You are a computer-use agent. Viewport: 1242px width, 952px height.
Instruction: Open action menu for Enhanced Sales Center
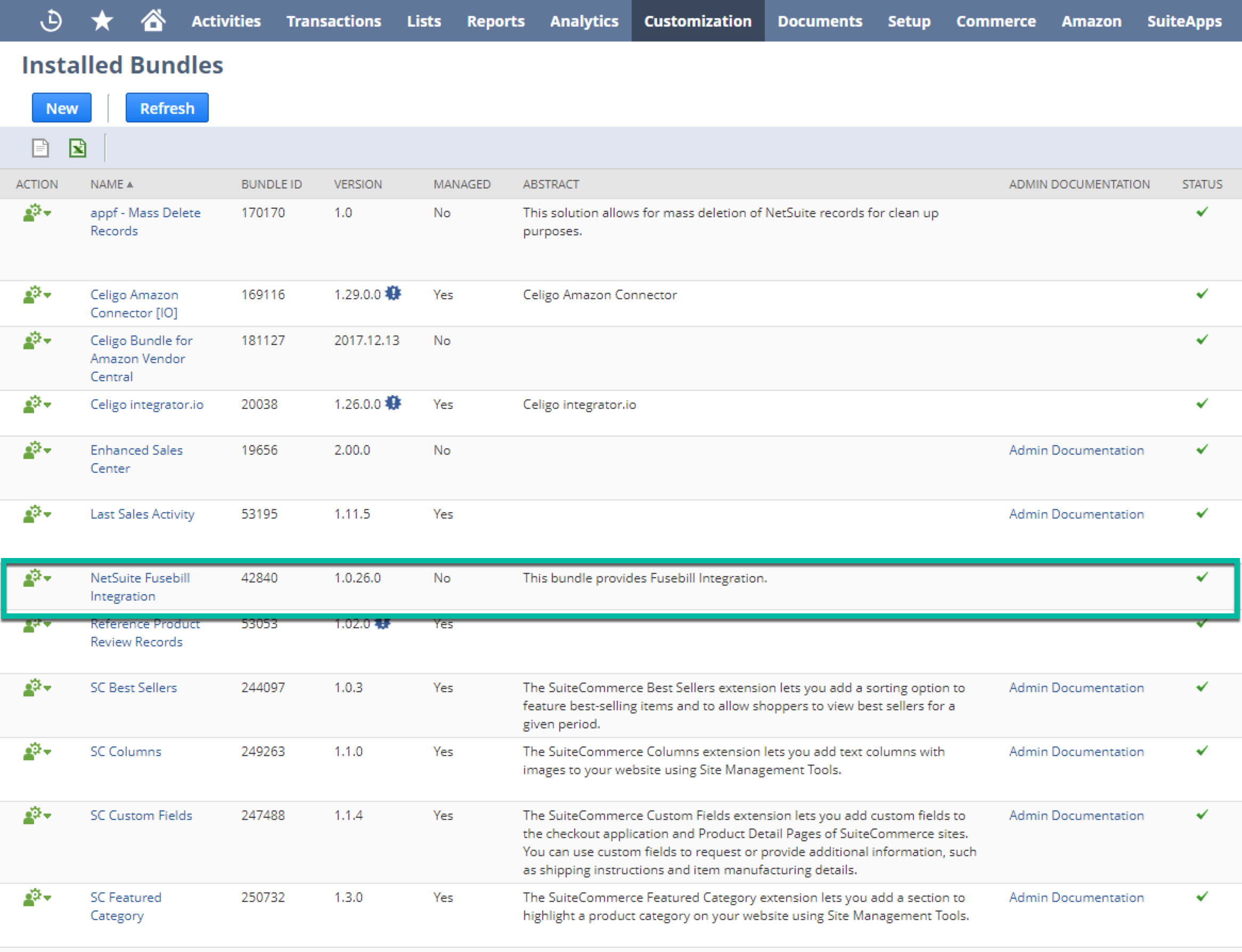pos(37,450)
